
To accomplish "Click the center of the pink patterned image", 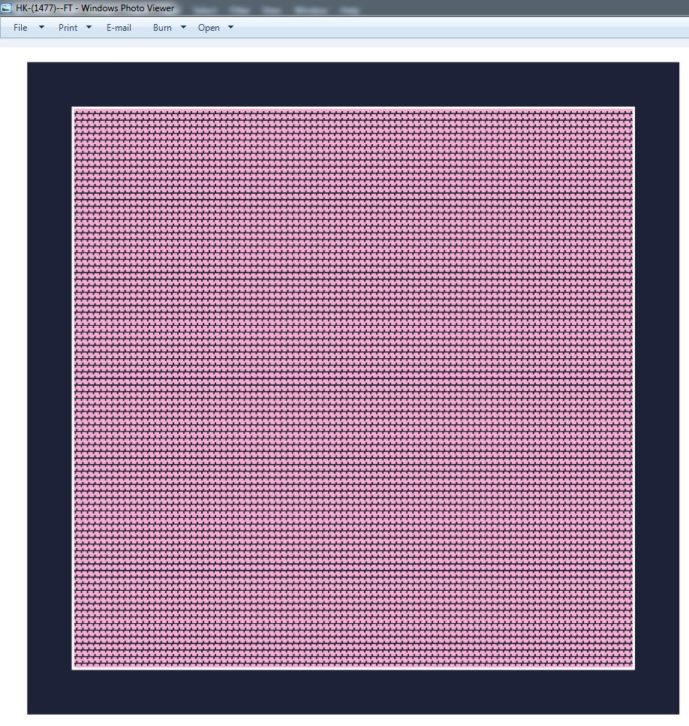I will [353, 388].
